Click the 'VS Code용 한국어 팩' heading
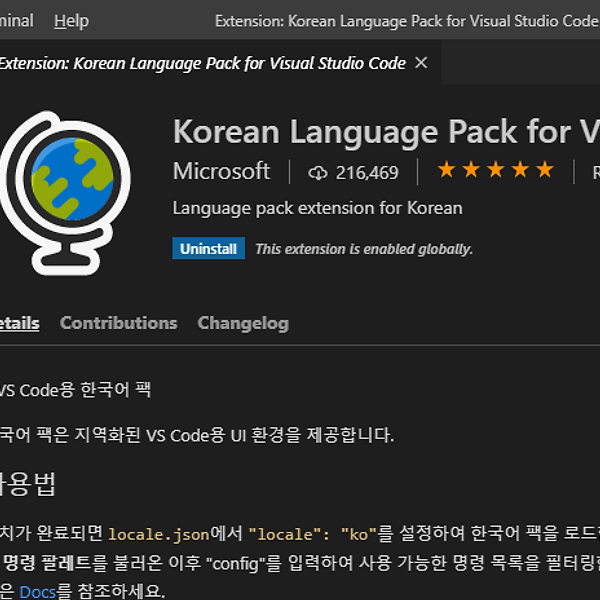The width and height of the screenshot is (600, 600). 75,390
